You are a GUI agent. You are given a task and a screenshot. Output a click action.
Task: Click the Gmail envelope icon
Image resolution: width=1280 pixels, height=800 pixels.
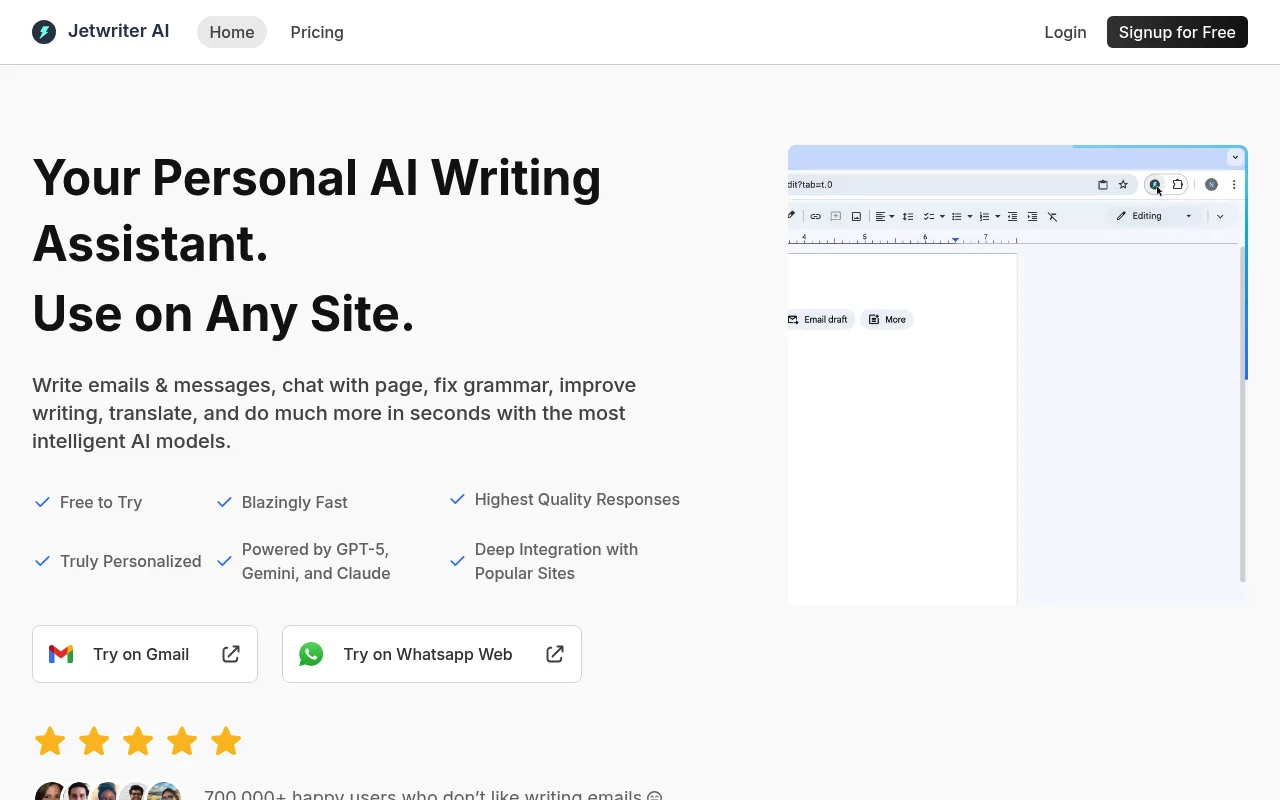[x=61, y=654]
